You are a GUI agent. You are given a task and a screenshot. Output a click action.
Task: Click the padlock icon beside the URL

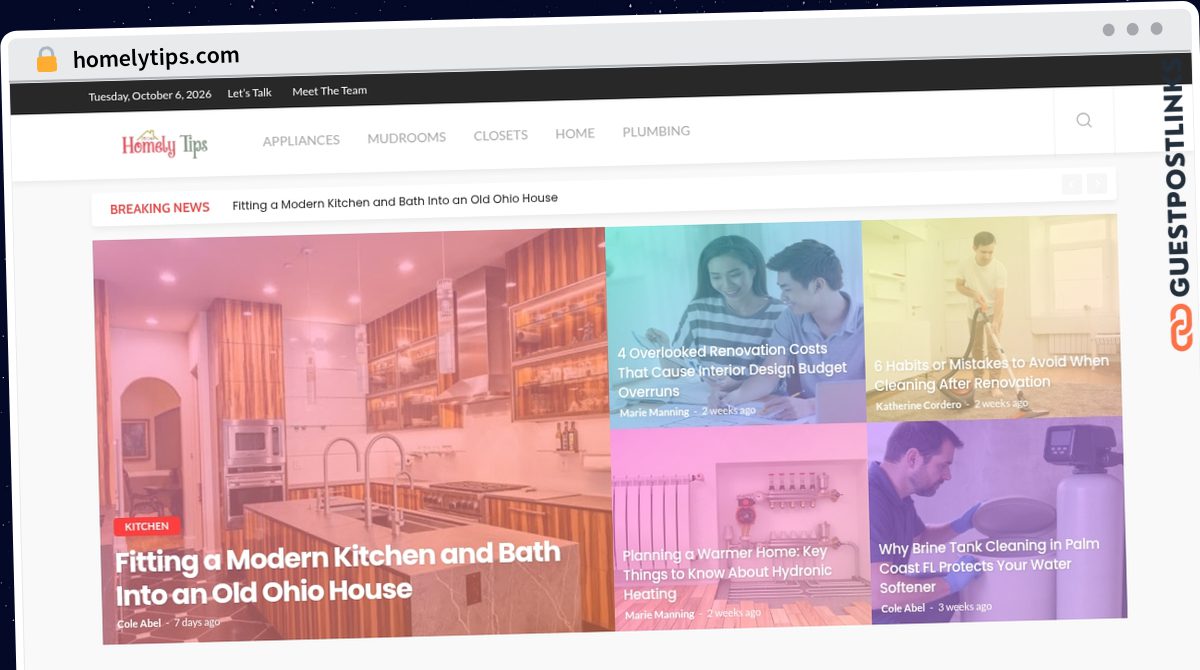pyautogui.click(x=46, y=59)
